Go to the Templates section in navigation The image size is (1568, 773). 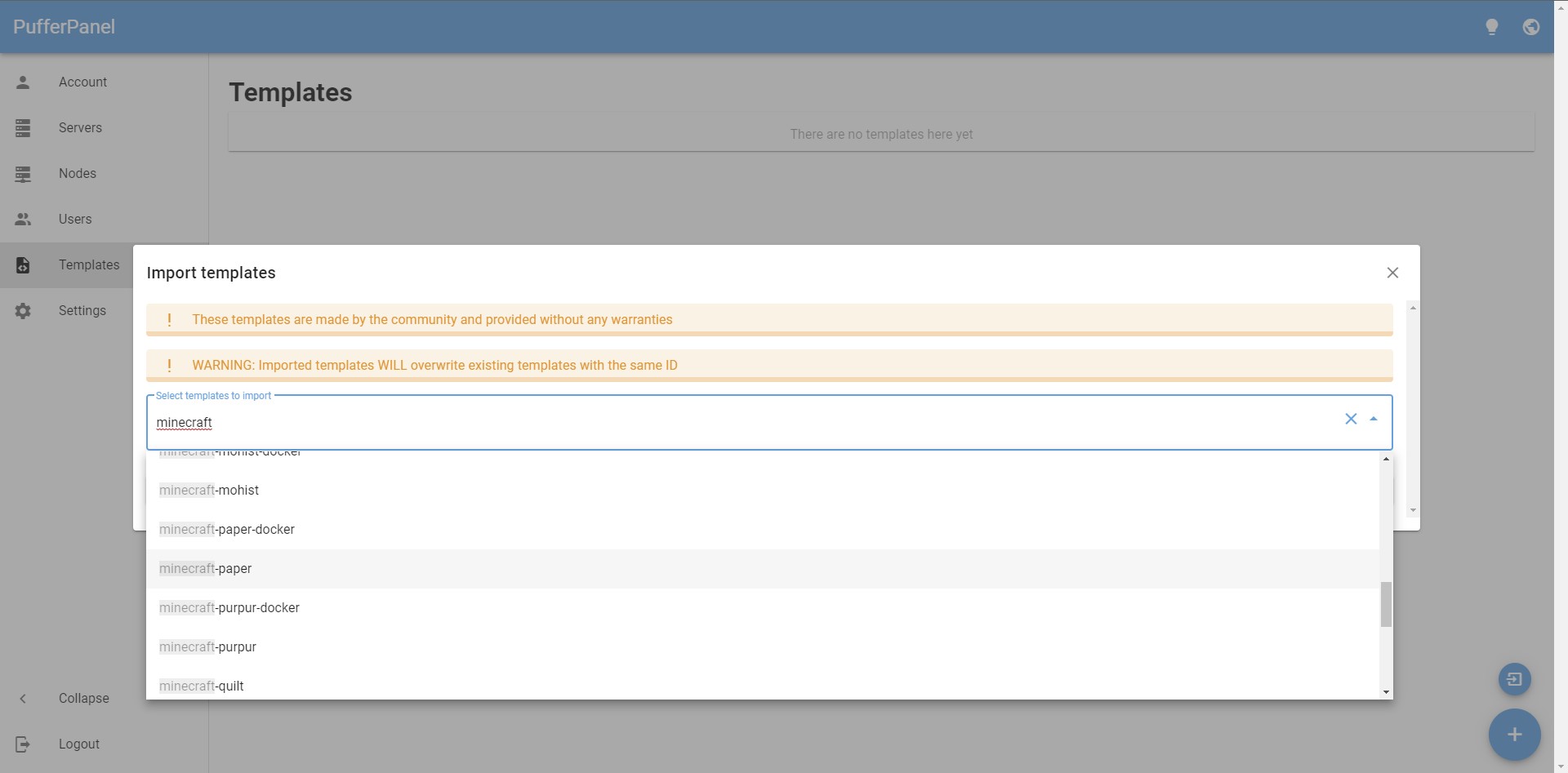tap(90, 264)
